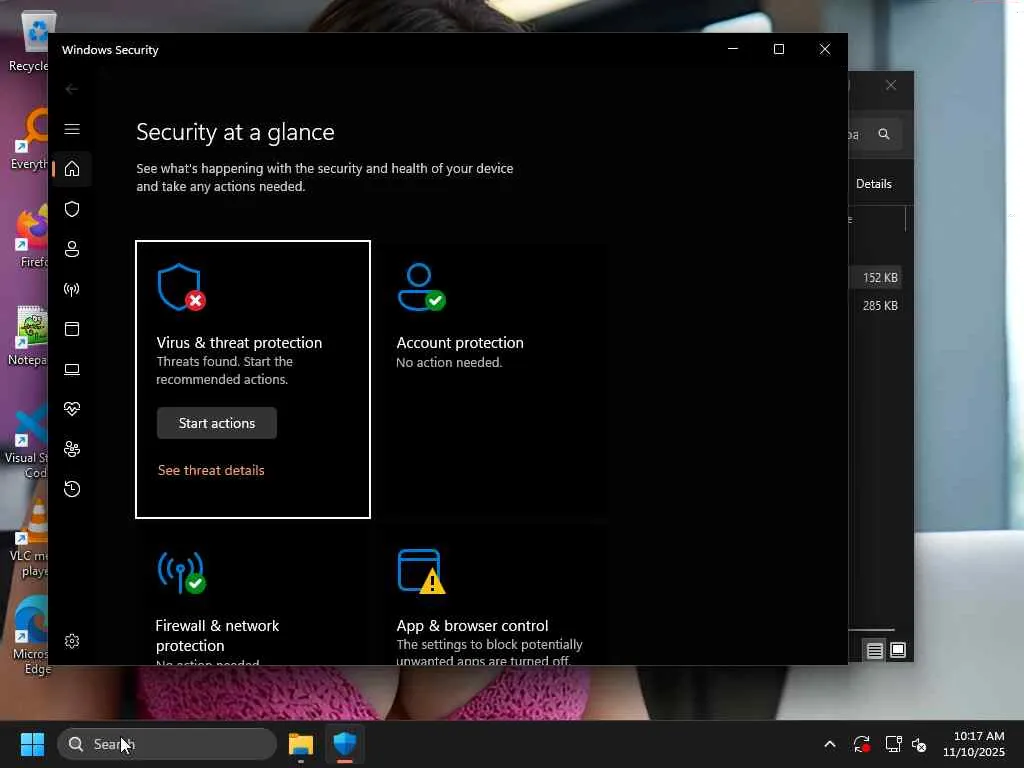Click Details button in File Explorer window
This screenshot has width=1024, height=768.
(874, 184)
